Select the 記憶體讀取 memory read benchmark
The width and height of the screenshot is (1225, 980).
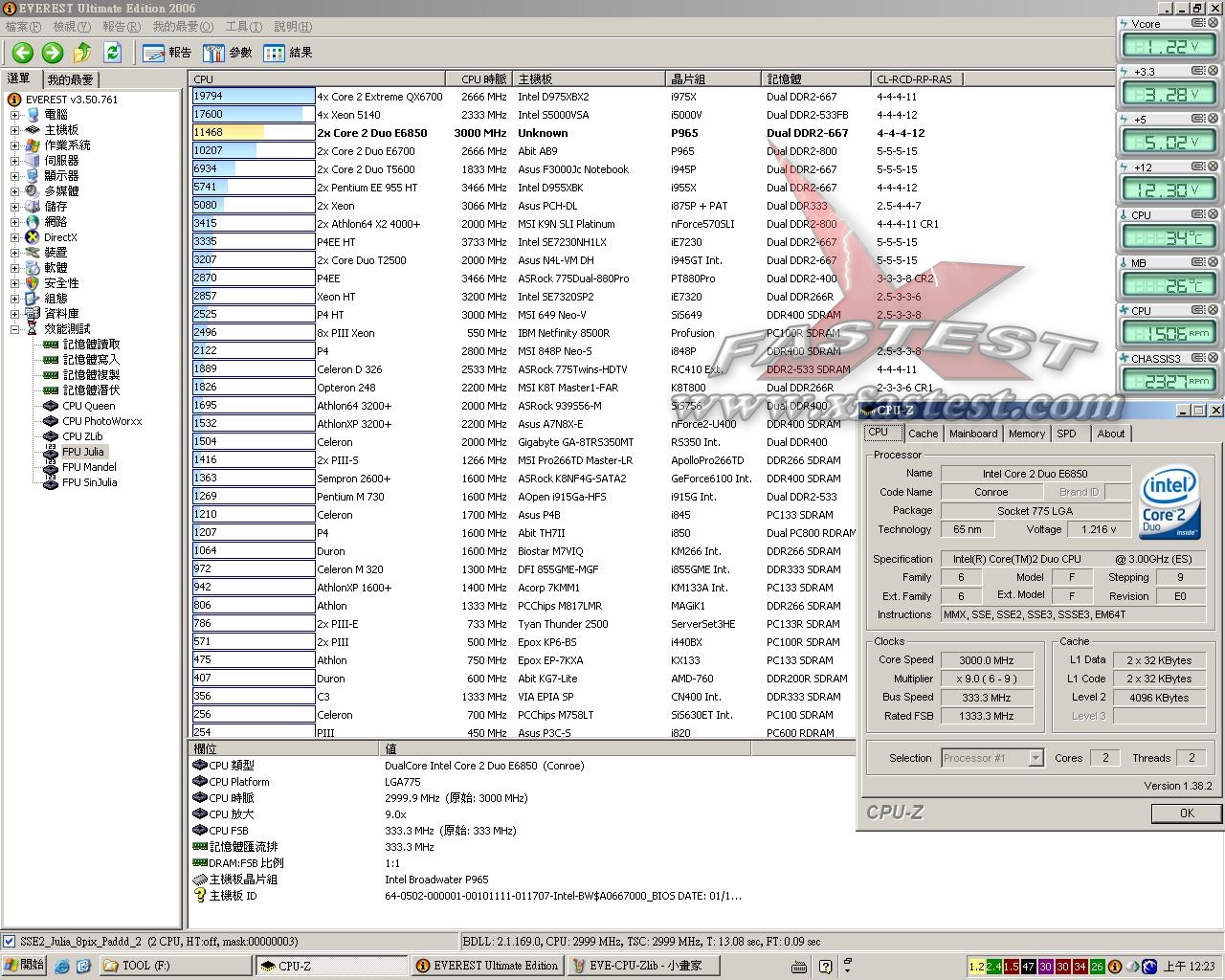pyautogui.click(x=91, y=345)
